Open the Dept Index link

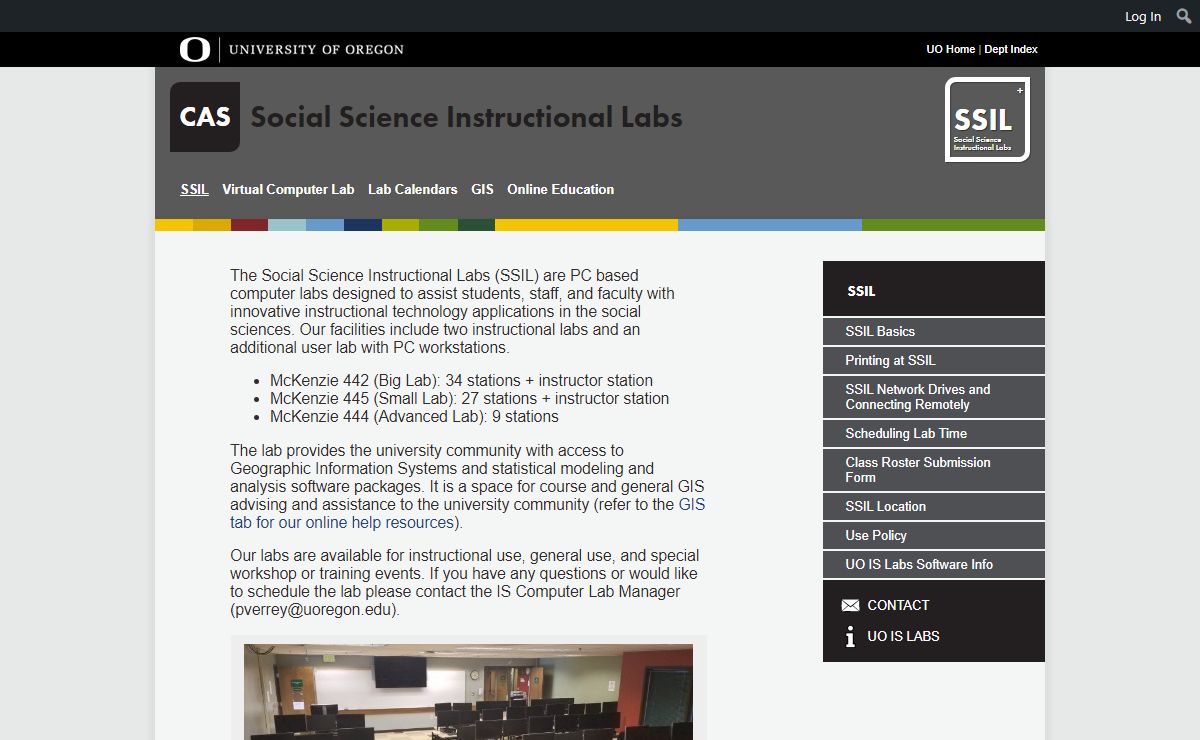pyautogui.click(x=1010, y=49)
